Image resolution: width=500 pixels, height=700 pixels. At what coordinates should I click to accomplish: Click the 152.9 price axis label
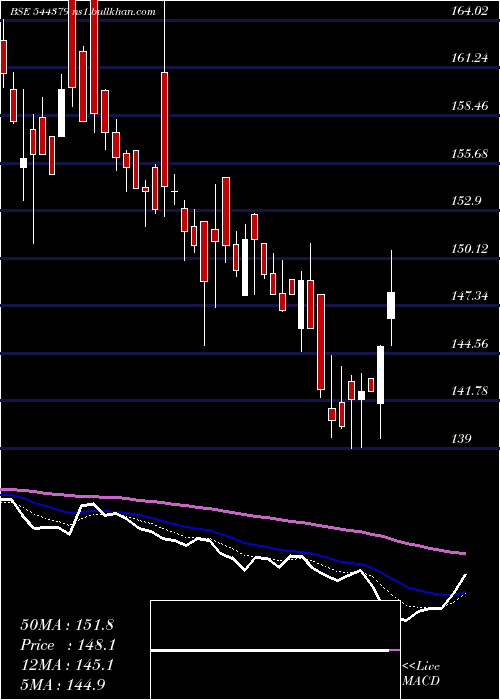(x=466, y=201)
